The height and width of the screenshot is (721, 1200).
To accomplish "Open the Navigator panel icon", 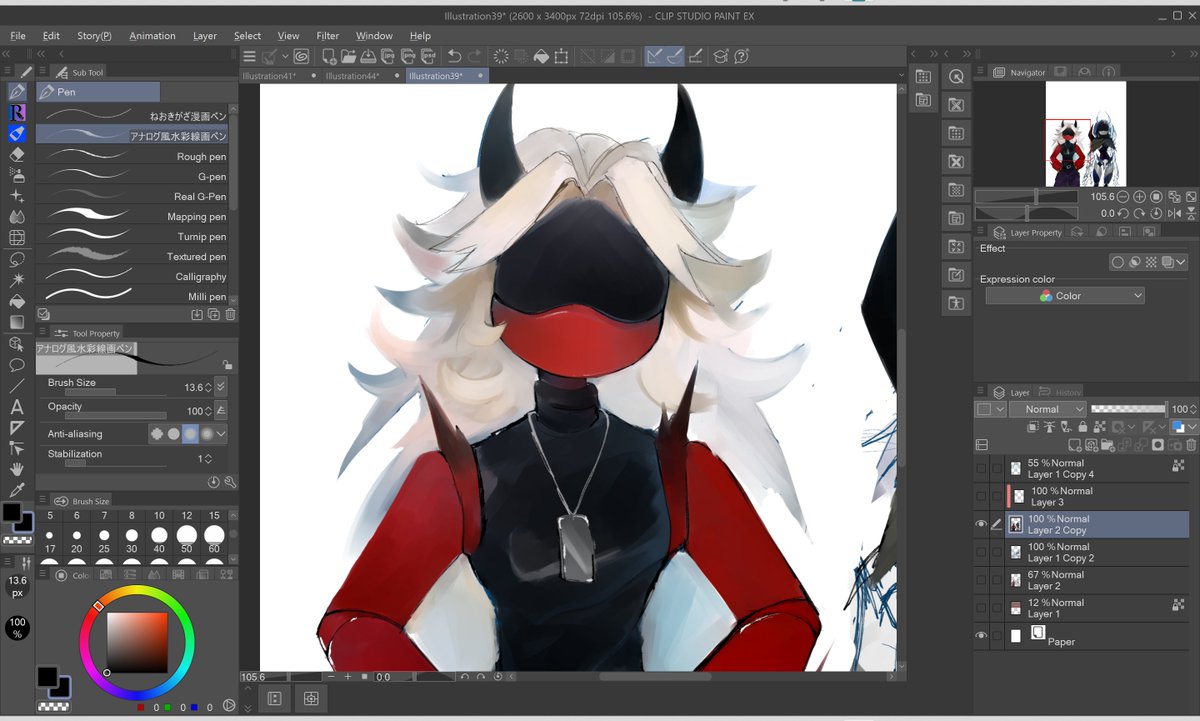I will point(998,72).
